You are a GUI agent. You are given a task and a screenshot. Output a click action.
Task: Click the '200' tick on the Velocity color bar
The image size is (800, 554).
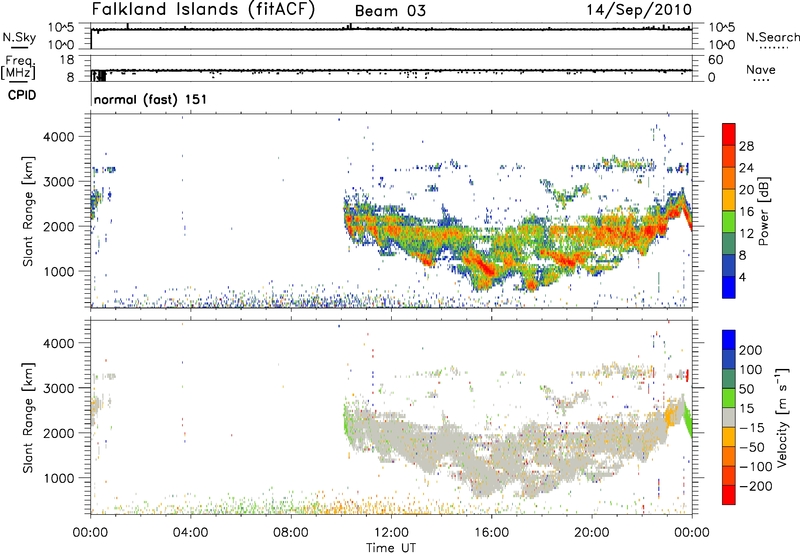(751, 350)
